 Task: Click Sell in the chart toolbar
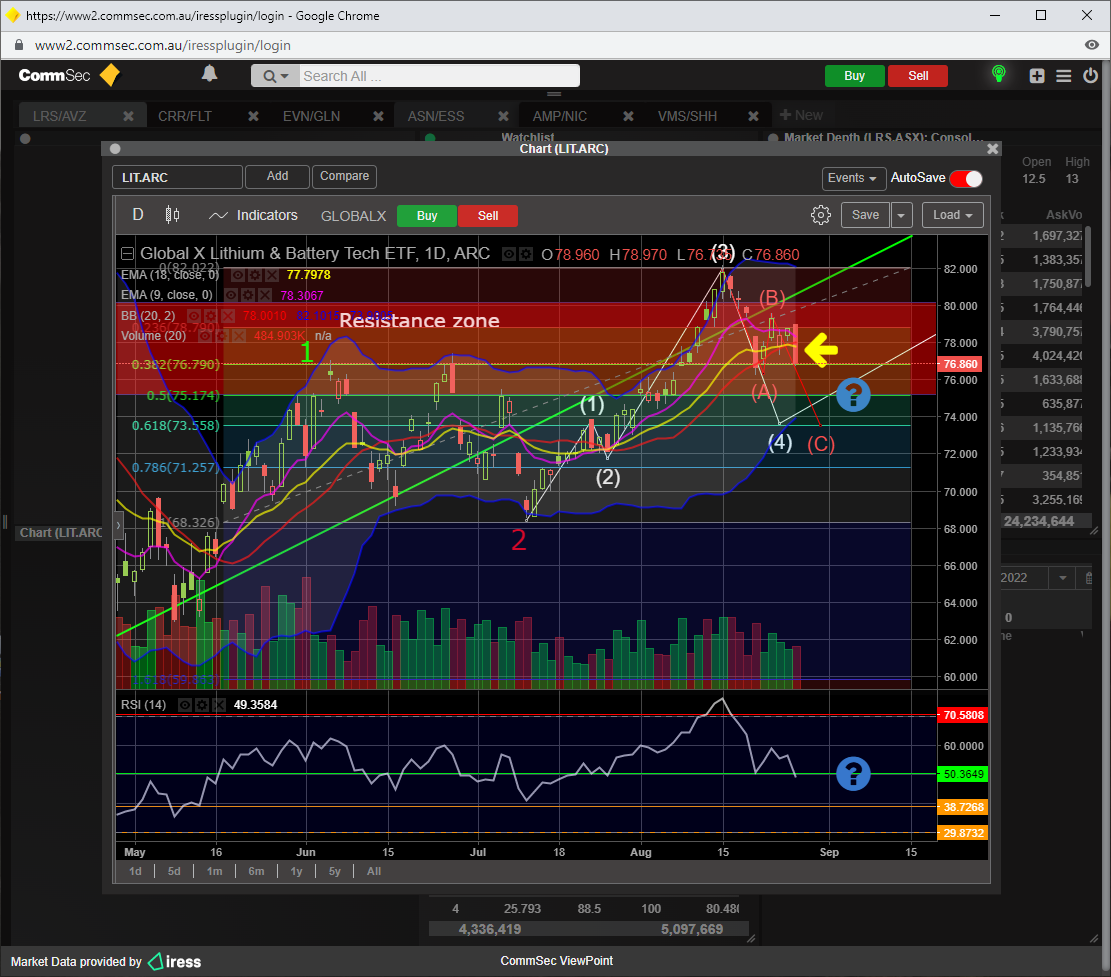[x=487, y=215]
